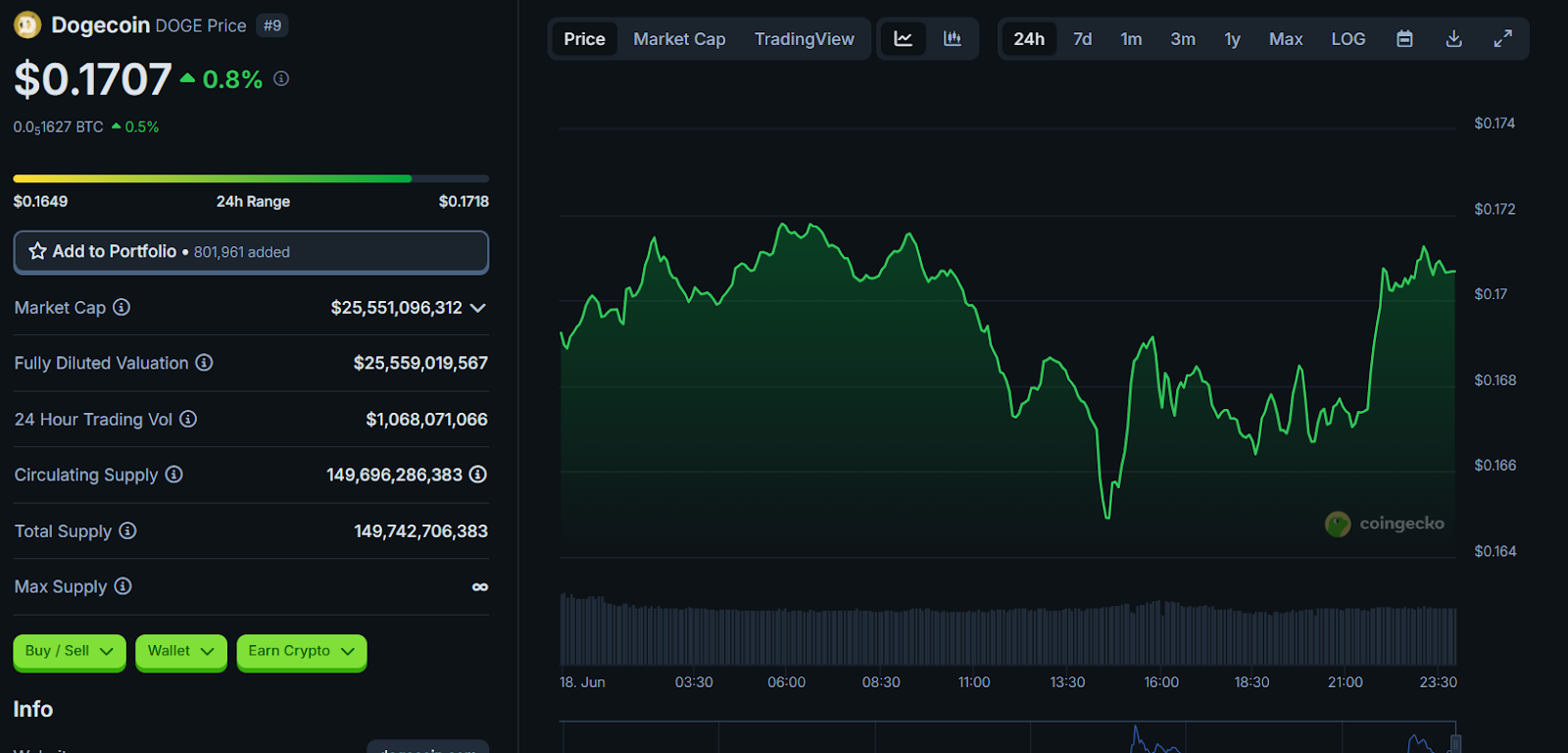Switch to the Market Cap chart tab
This screenshot has width=1568, height=753.
click(x=679, y=39)
